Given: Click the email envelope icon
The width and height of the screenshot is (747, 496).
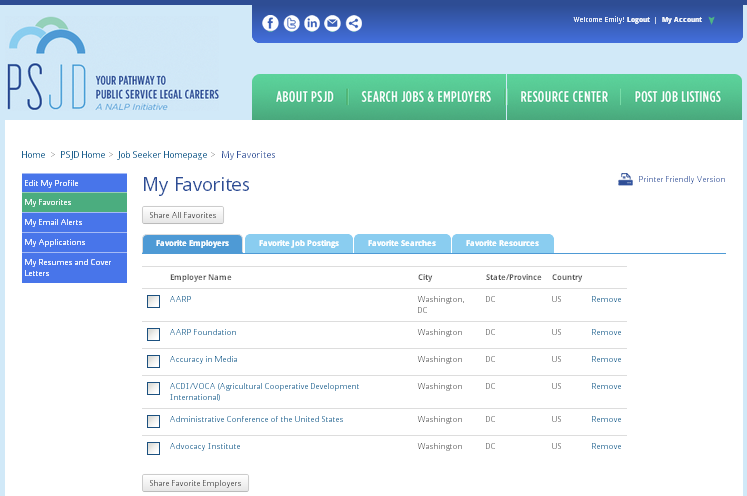Looking at the screenshot, I should [333, 23].
